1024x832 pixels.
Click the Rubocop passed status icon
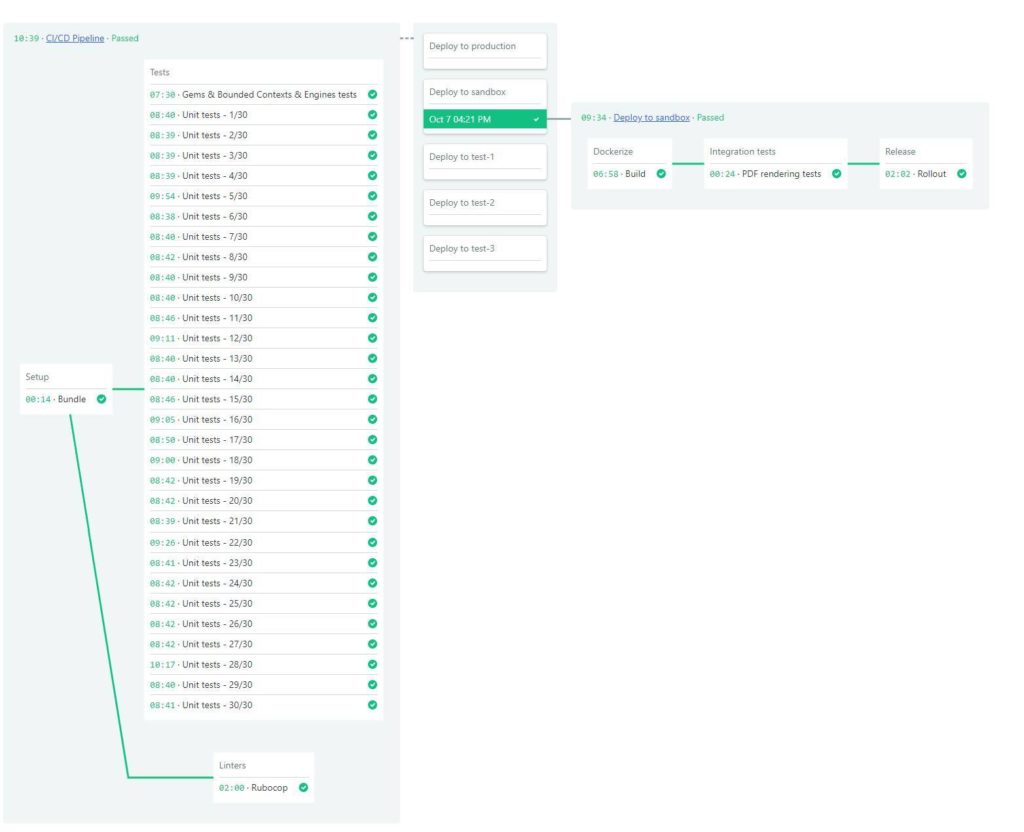point(303,788)
